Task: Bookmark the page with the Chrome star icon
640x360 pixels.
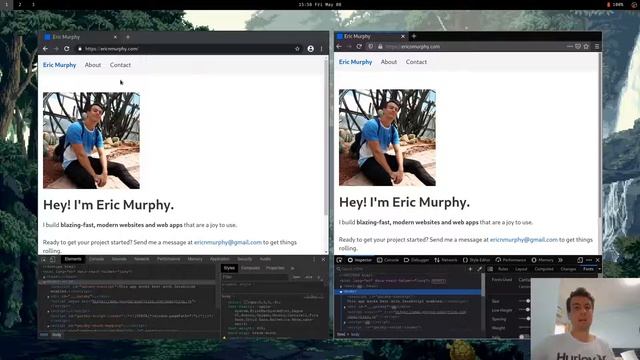Action: (297, 49)
